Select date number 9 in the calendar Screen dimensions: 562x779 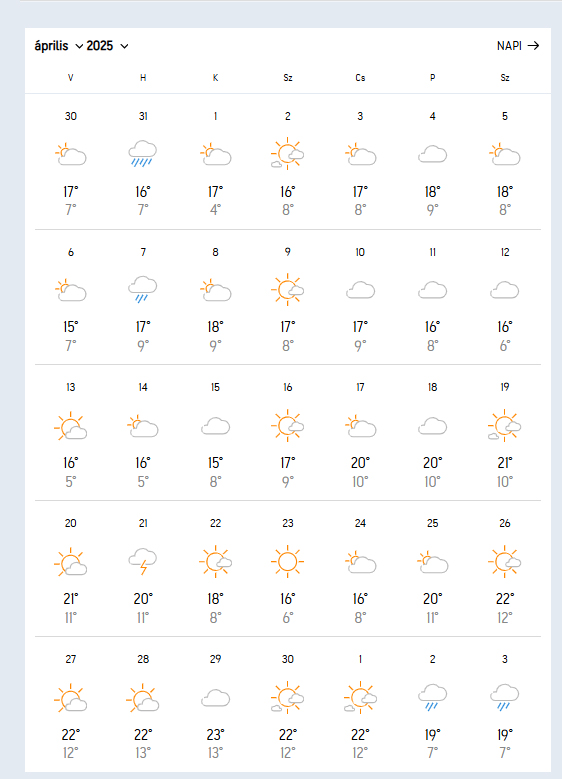pos(288,252)
